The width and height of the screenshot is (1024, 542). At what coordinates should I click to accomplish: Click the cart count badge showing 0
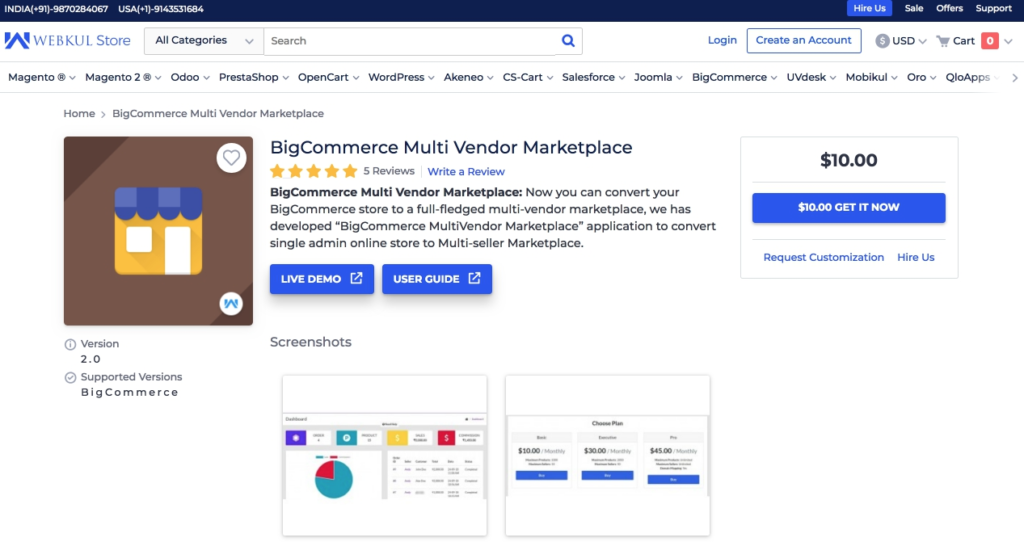point(990,41)
